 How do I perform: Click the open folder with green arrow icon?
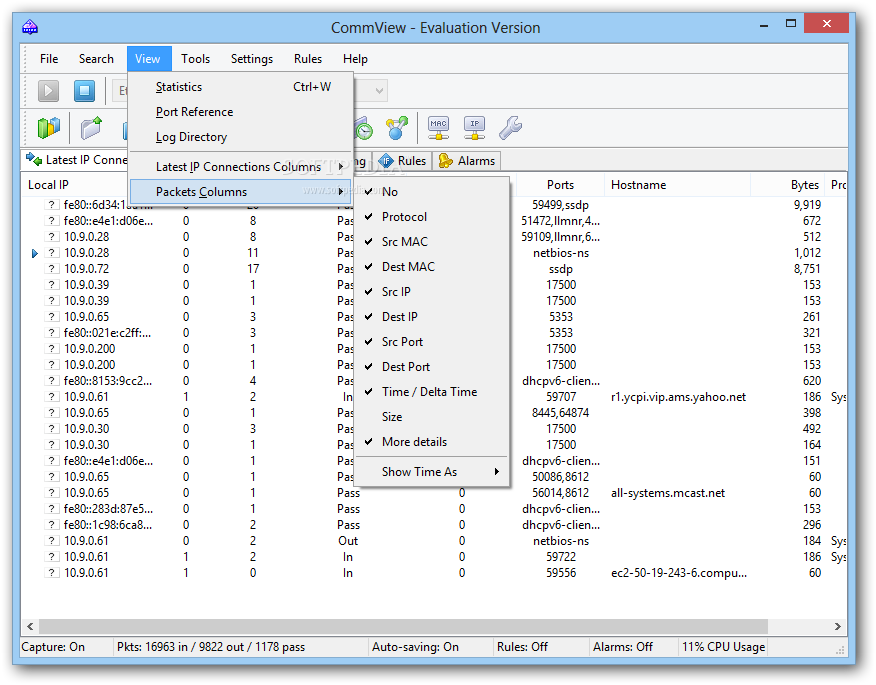91,128
